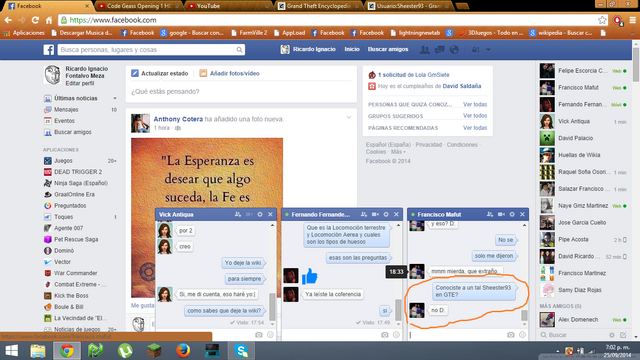The image size is (640, 360).
Task: Open Buscar amigos in the top bar
Action: [x=388, y=49]
